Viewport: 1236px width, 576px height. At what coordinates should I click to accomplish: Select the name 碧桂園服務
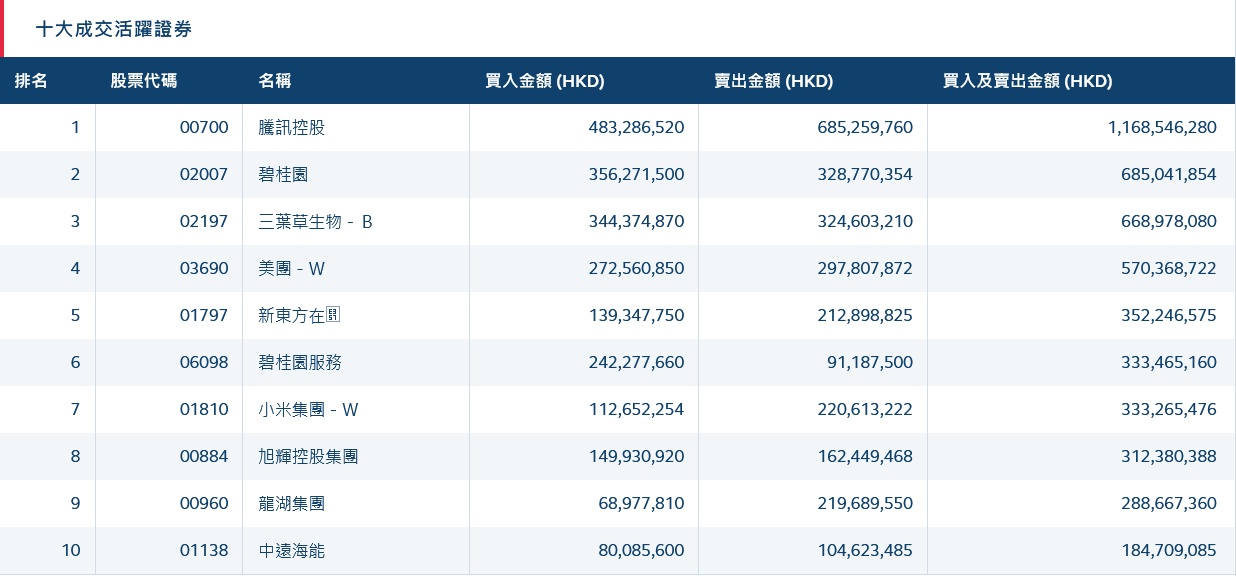pyautogui.click(x=300, y=363)
